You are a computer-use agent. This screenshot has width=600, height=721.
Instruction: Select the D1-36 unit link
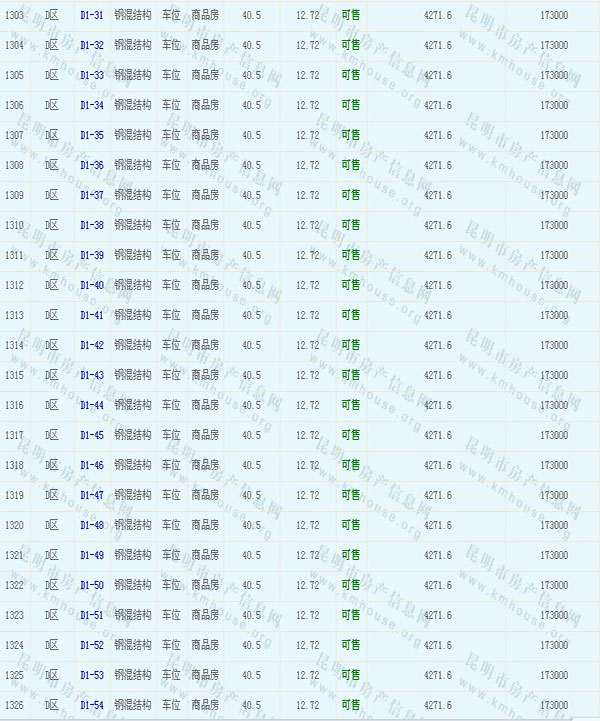coord(92,165)
